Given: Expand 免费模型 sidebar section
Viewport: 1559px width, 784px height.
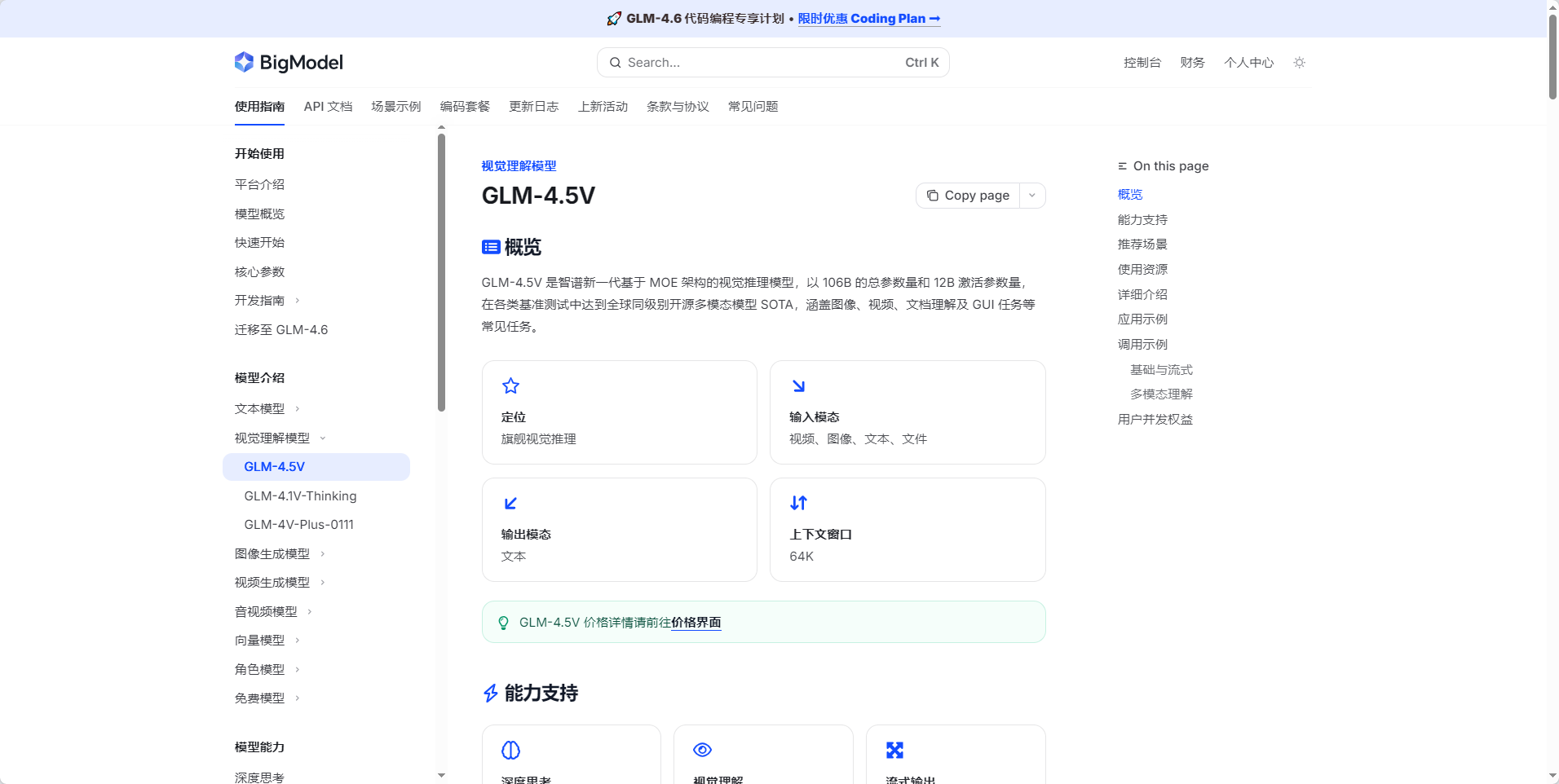Looking at the screenshot, I should [297, 698].
